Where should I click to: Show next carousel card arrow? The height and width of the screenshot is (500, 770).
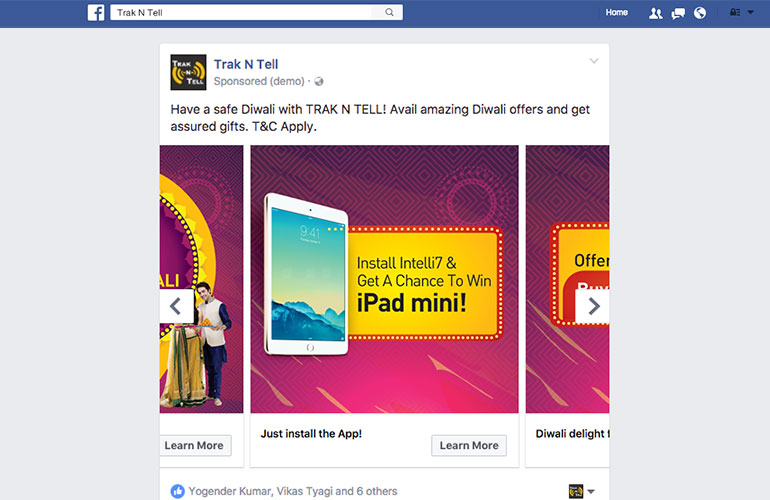point(592,306)
